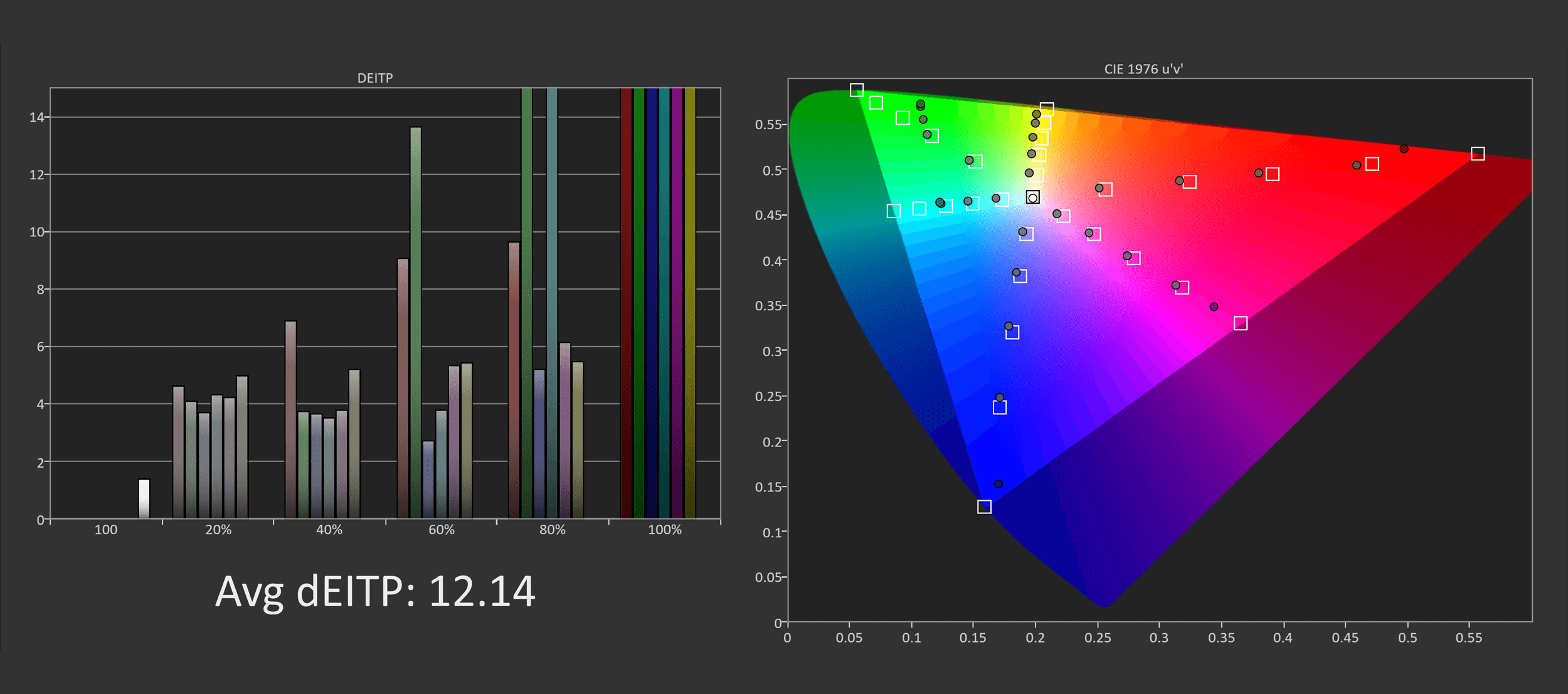Select the magenta bar in the 100% group
This screenshot has width=1568, height=694.
pos(677,303)
